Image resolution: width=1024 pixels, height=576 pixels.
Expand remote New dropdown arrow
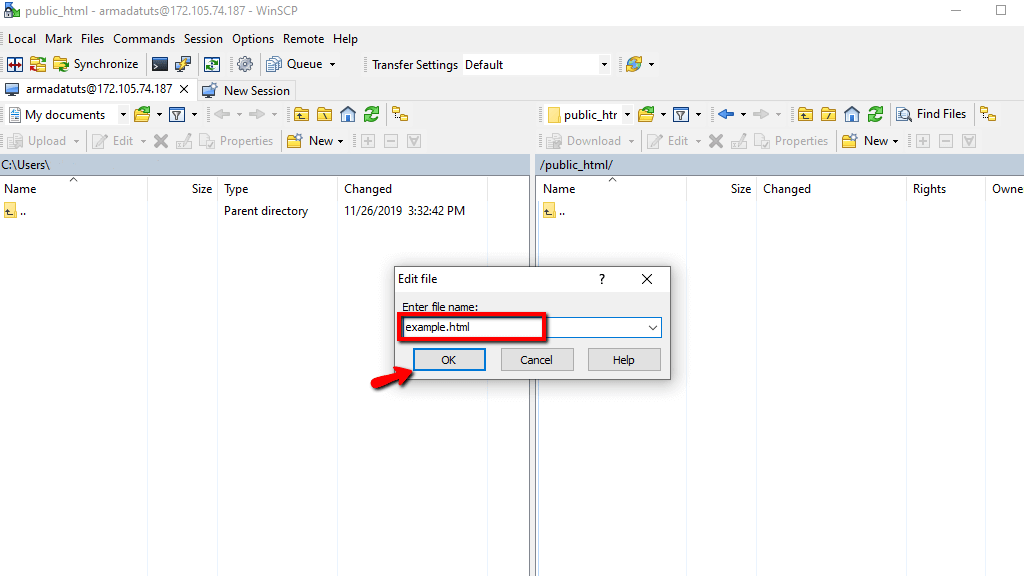click(x=895, y=141)
